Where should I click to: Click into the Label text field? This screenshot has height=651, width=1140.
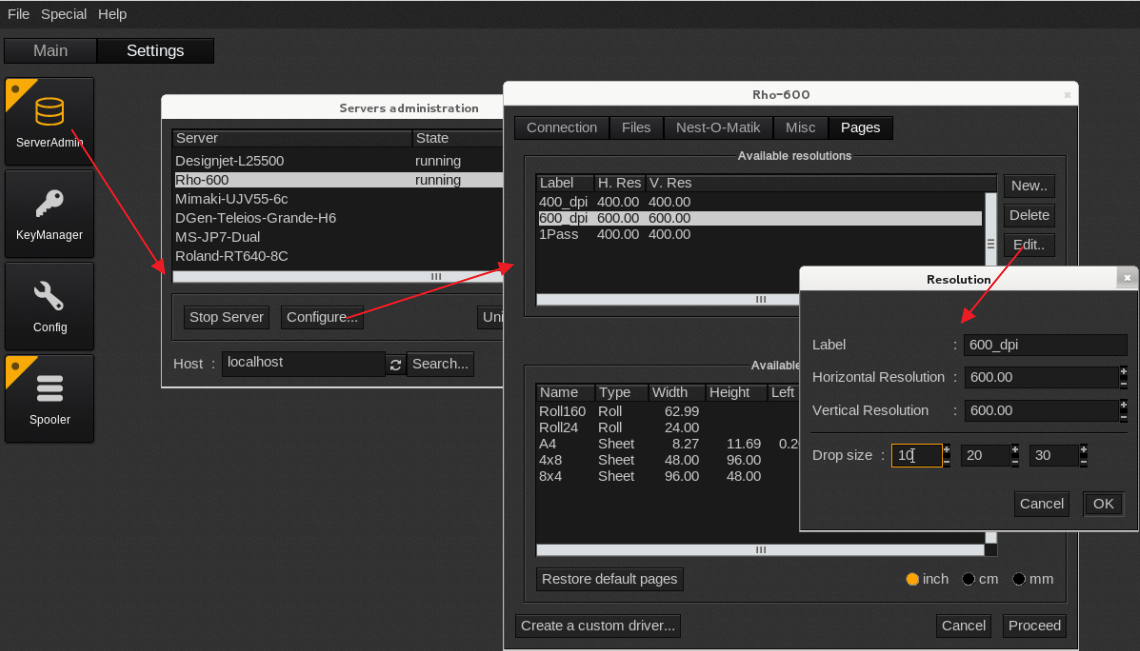pos(1045,345)
